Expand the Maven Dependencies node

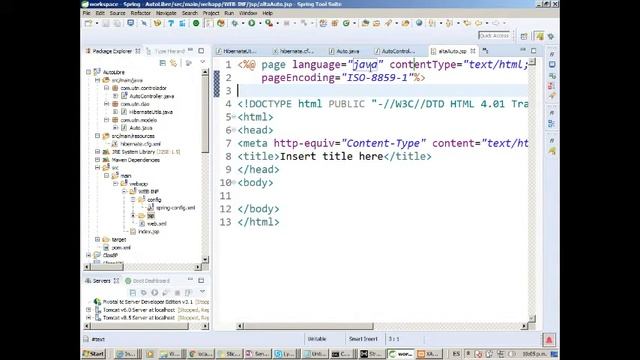98,160
